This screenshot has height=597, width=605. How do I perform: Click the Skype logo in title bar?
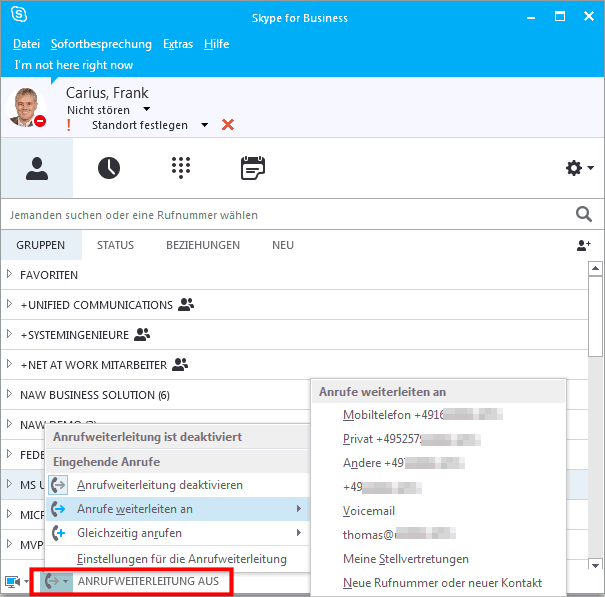(x=19, y=15)
